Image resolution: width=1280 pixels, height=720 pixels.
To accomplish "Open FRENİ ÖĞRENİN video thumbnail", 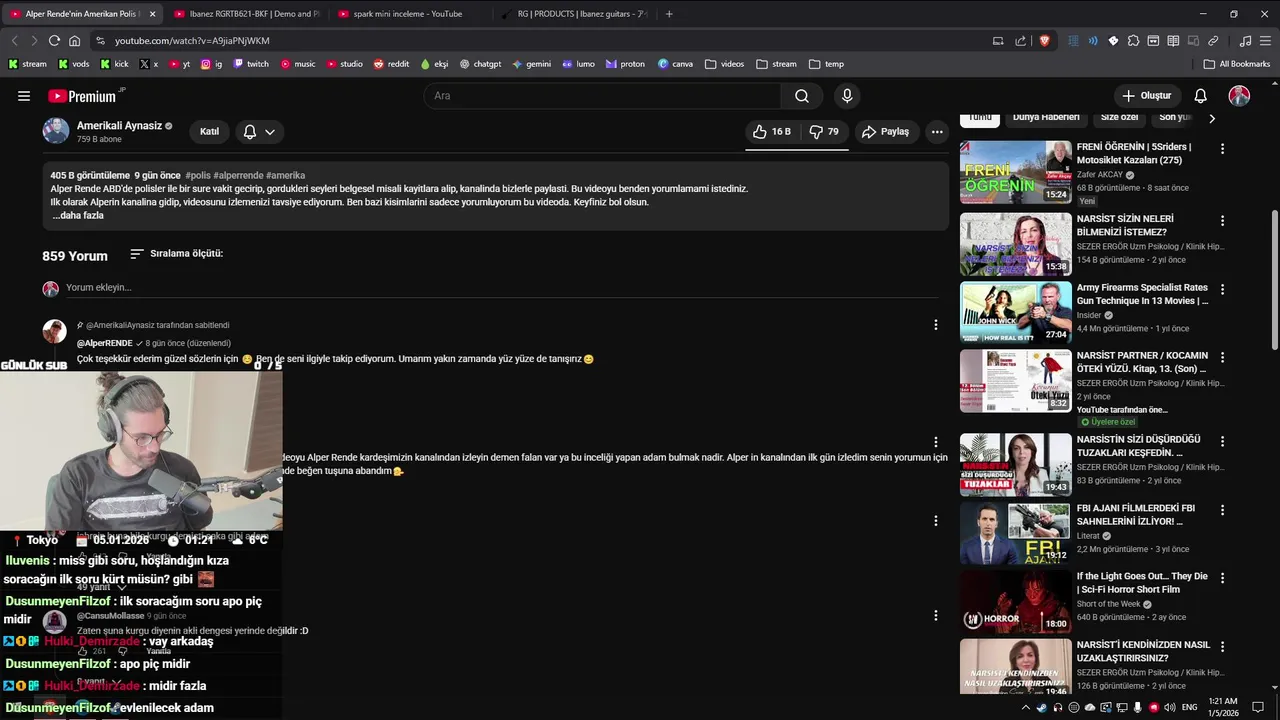I will (x=1015, y=172).
